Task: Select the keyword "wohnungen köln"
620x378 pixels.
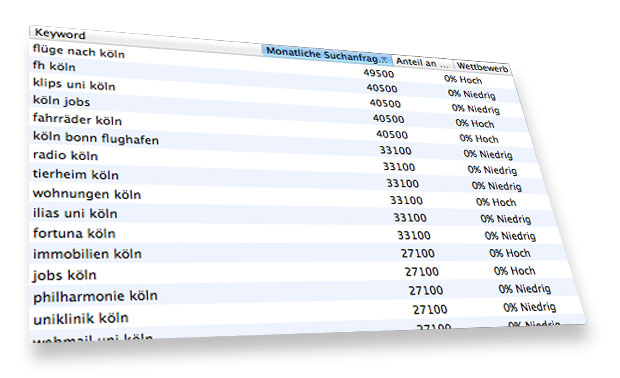Action: coord(87,194)
